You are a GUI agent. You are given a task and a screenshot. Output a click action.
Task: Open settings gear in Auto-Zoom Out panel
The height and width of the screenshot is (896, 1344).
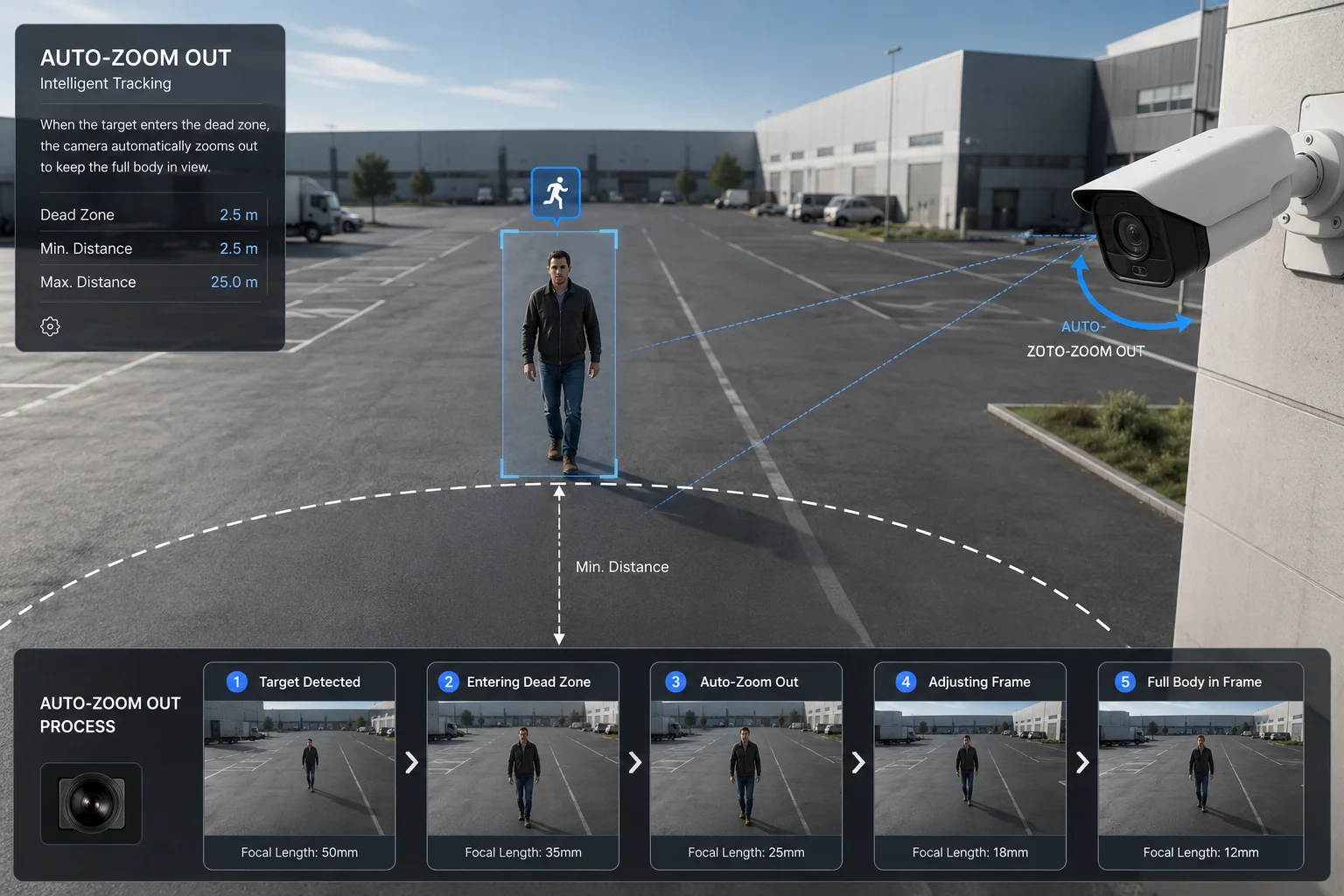click(51, 326)
